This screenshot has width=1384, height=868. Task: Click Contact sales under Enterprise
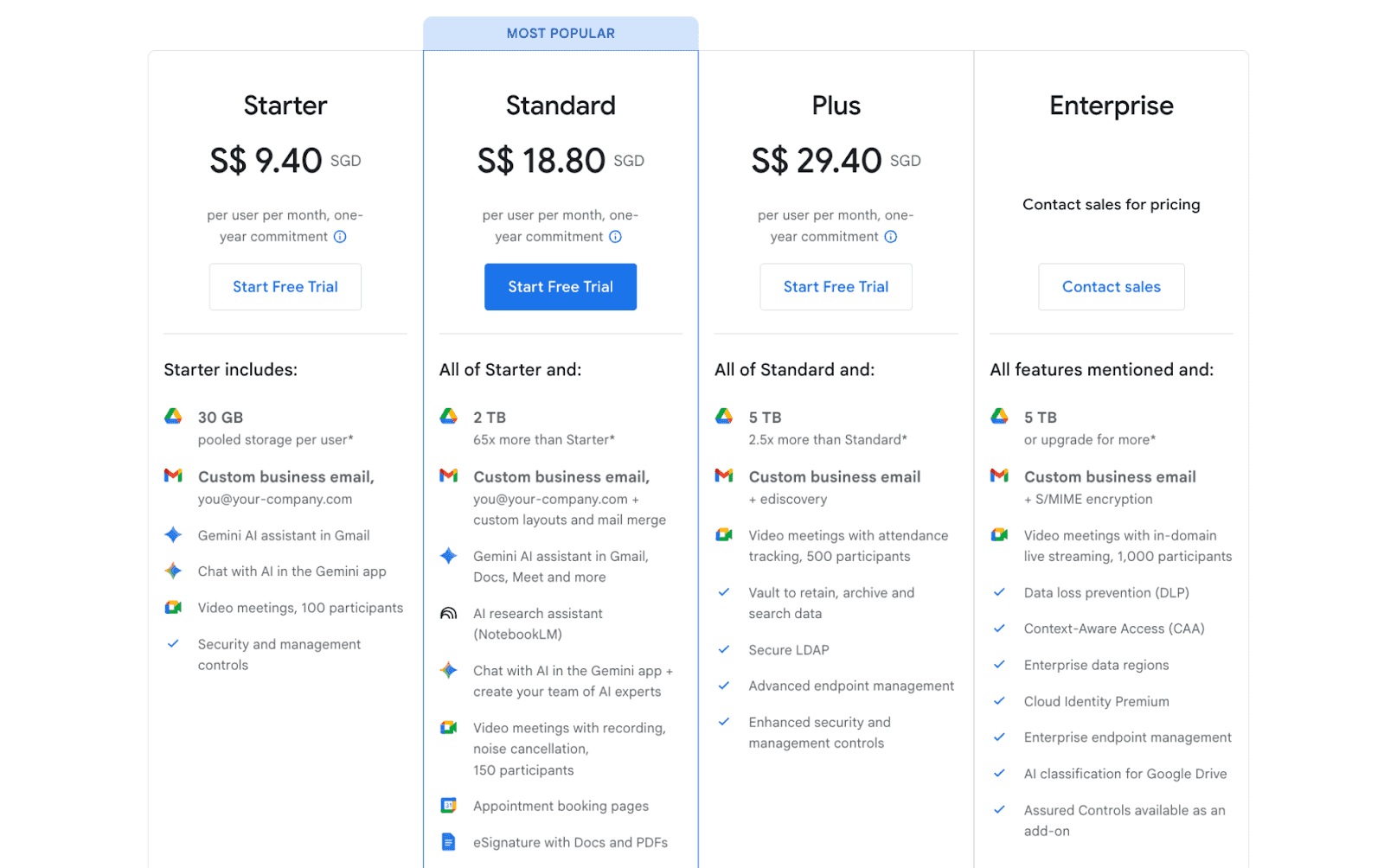1111,286
